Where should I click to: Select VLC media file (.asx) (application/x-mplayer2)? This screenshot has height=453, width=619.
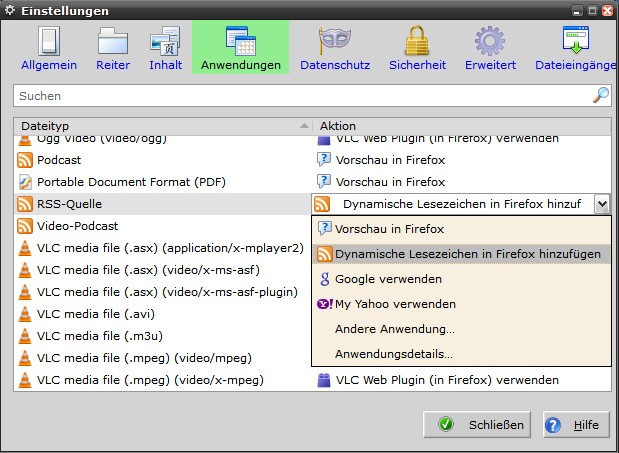[x=163, y=248]
